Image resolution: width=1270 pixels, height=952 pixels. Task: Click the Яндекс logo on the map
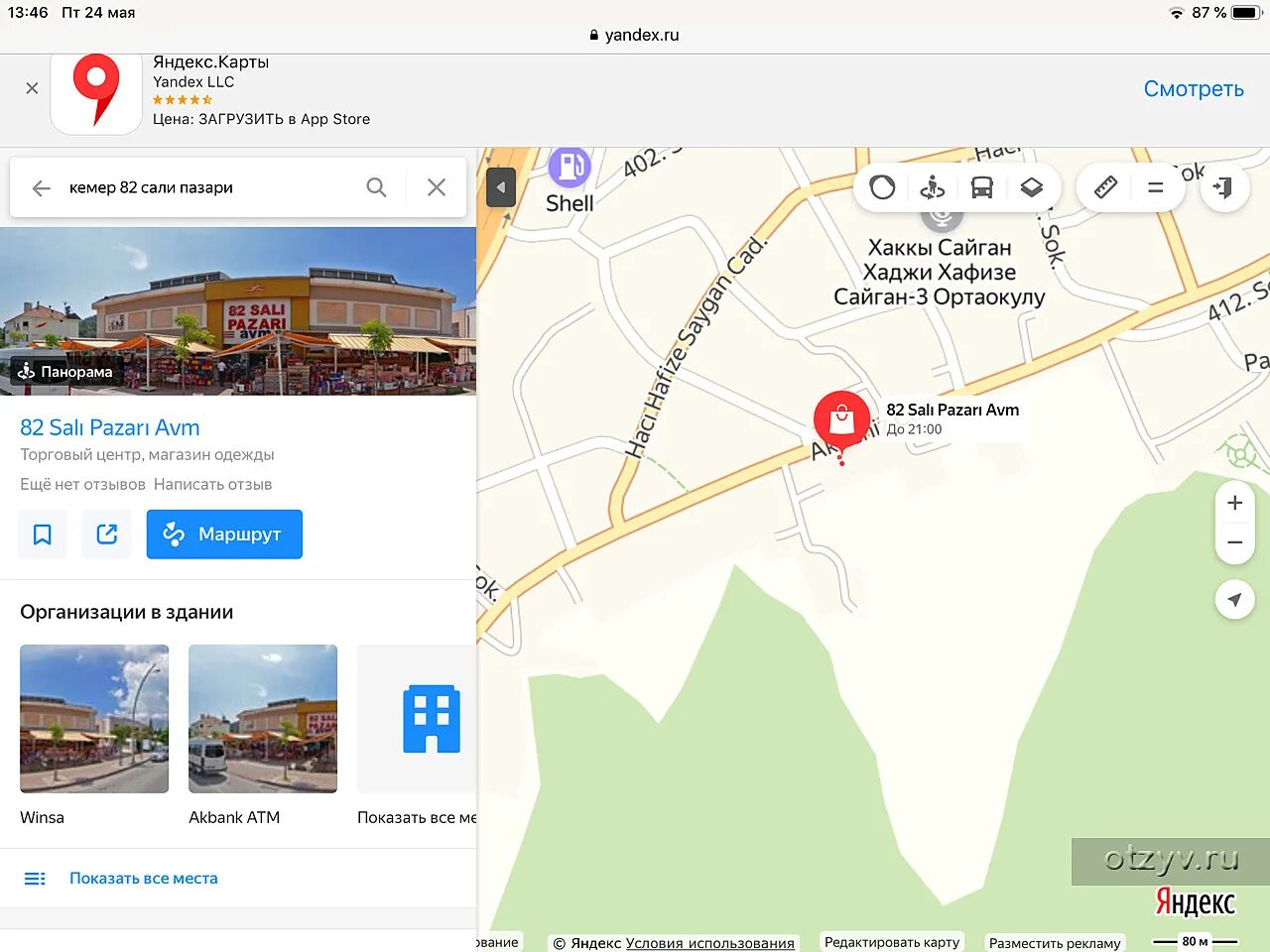(x=1195, y=902)
